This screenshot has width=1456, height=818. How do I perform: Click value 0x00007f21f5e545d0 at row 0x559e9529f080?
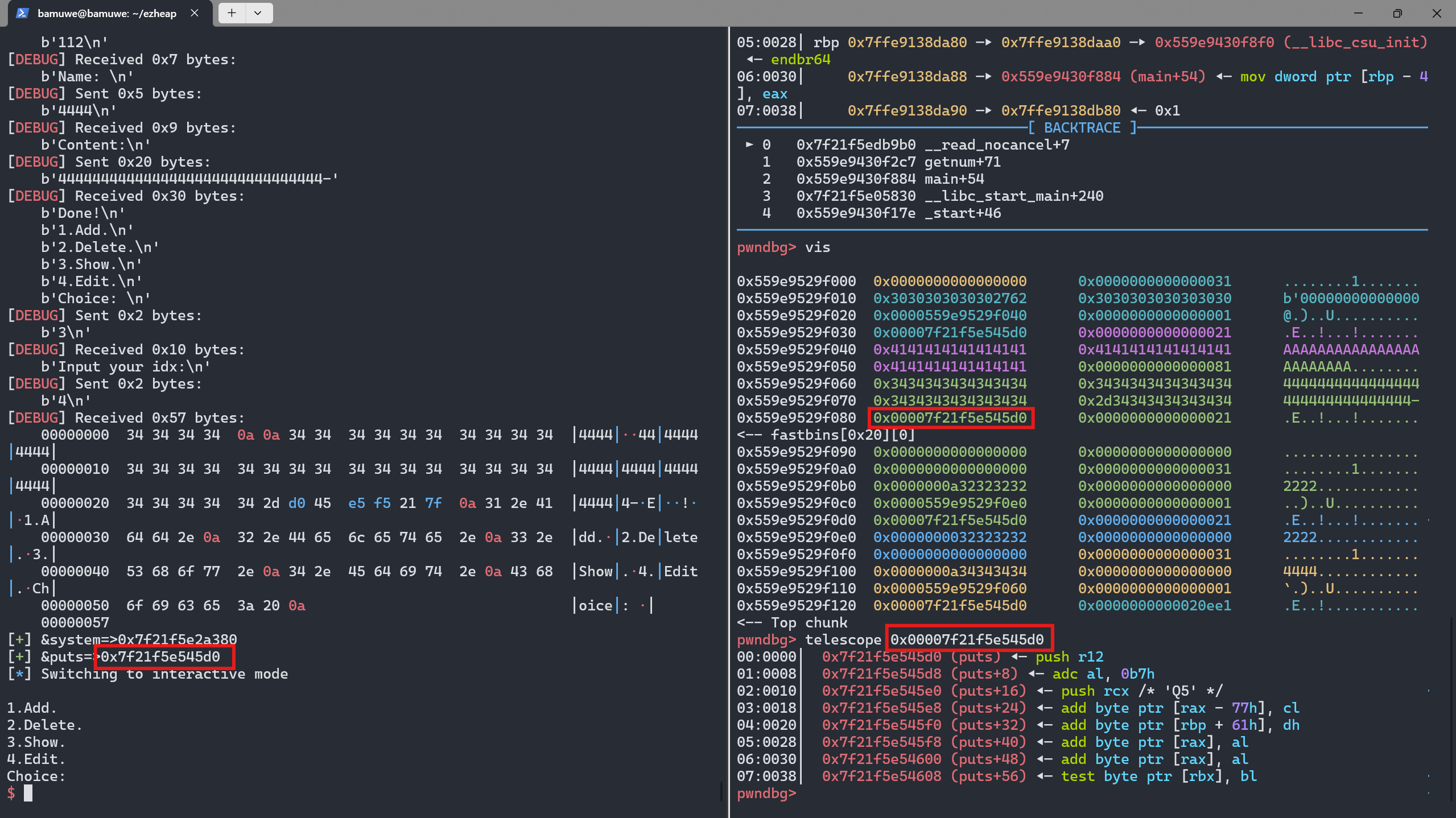[x=950, y=418]
